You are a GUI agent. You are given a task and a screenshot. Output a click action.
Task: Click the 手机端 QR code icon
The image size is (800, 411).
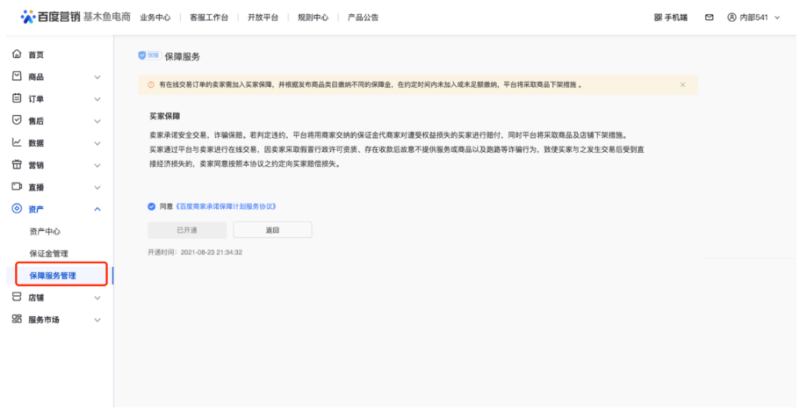click(658, 17)
